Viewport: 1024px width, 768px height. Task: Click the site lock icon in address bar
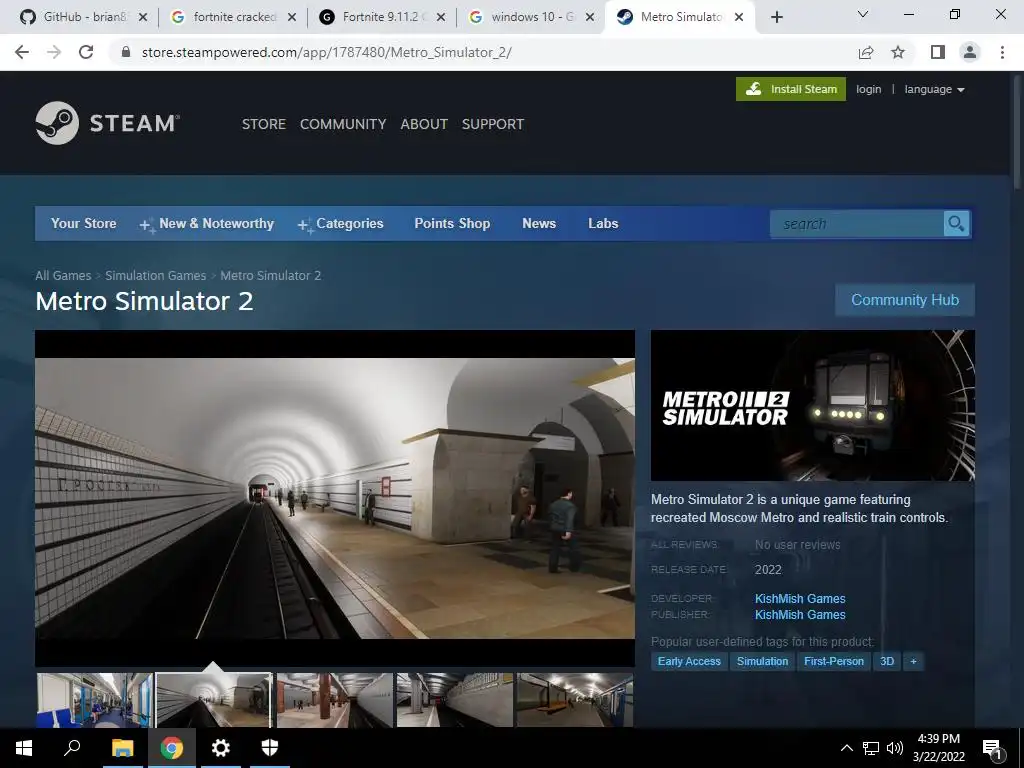(126, 52)
